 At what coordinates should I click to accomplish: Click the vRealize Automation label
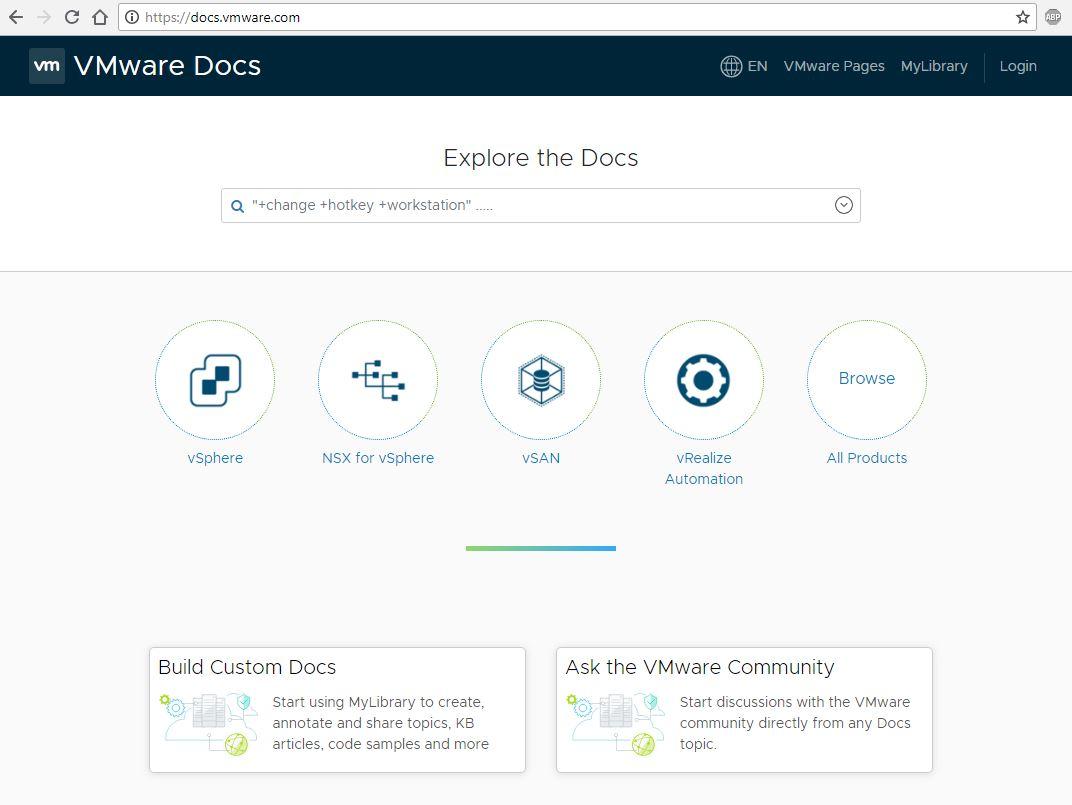click(x=704, y=469)
